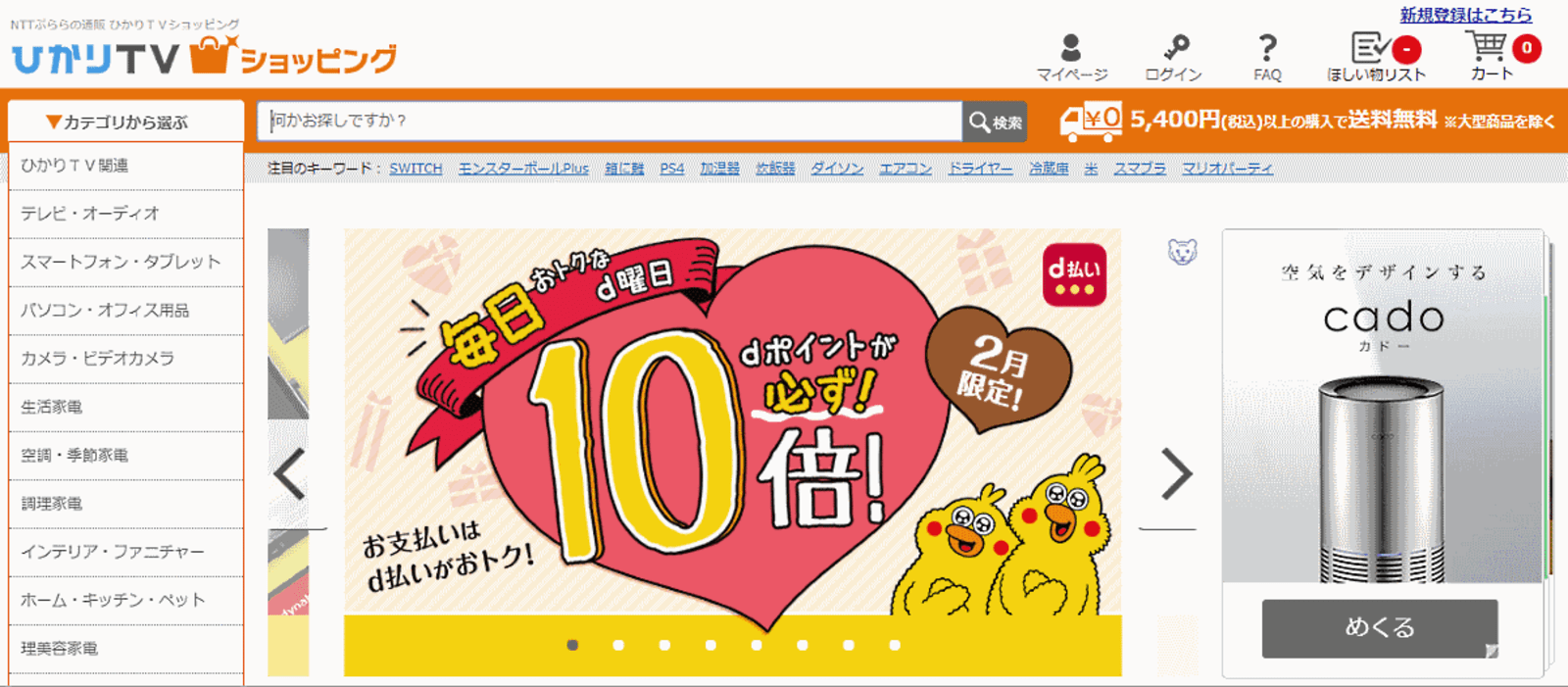
Task: Open the FAQ question mark icon
Action: tap(1267, 48)
